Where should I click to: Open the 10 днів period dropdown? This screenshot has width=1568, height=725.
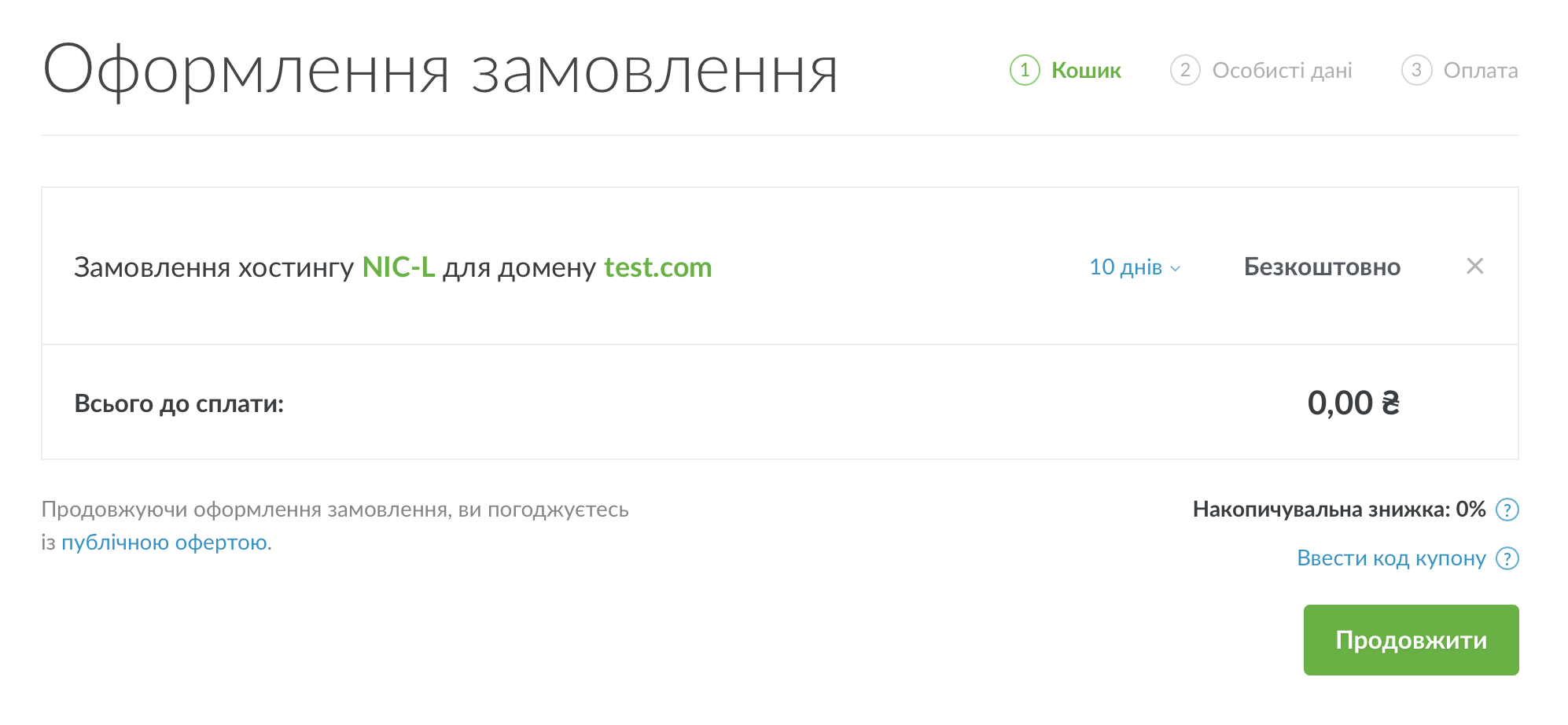1135,267
